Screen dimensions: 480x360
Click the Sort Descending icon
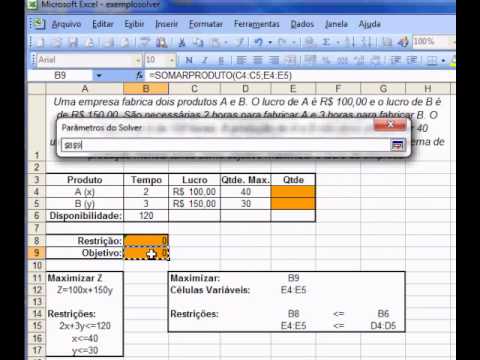tap(365, 42)
